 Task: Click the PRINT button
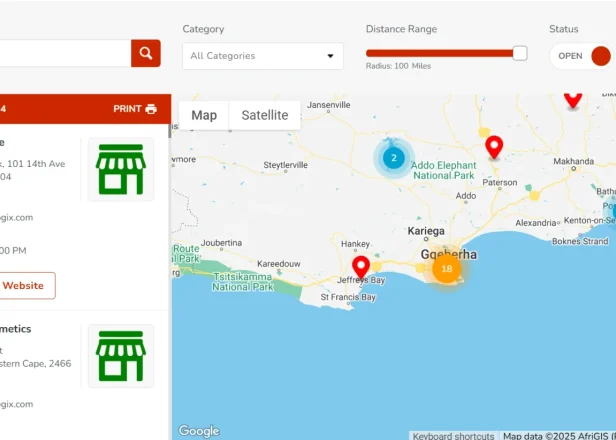[x=135, y=109]
